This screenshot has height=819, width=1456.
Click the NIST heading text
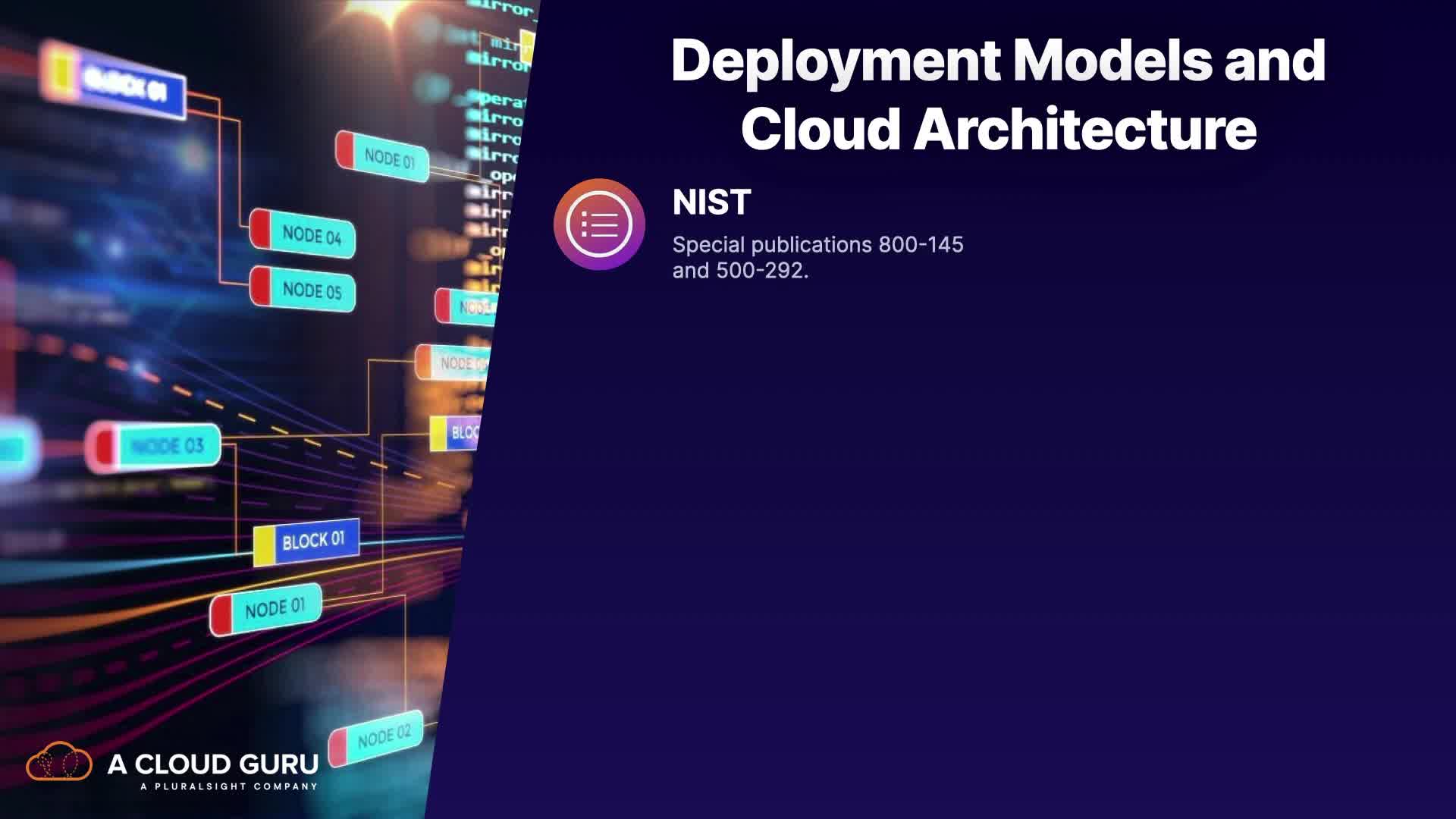pyautogui.click(x=711, y=202)
